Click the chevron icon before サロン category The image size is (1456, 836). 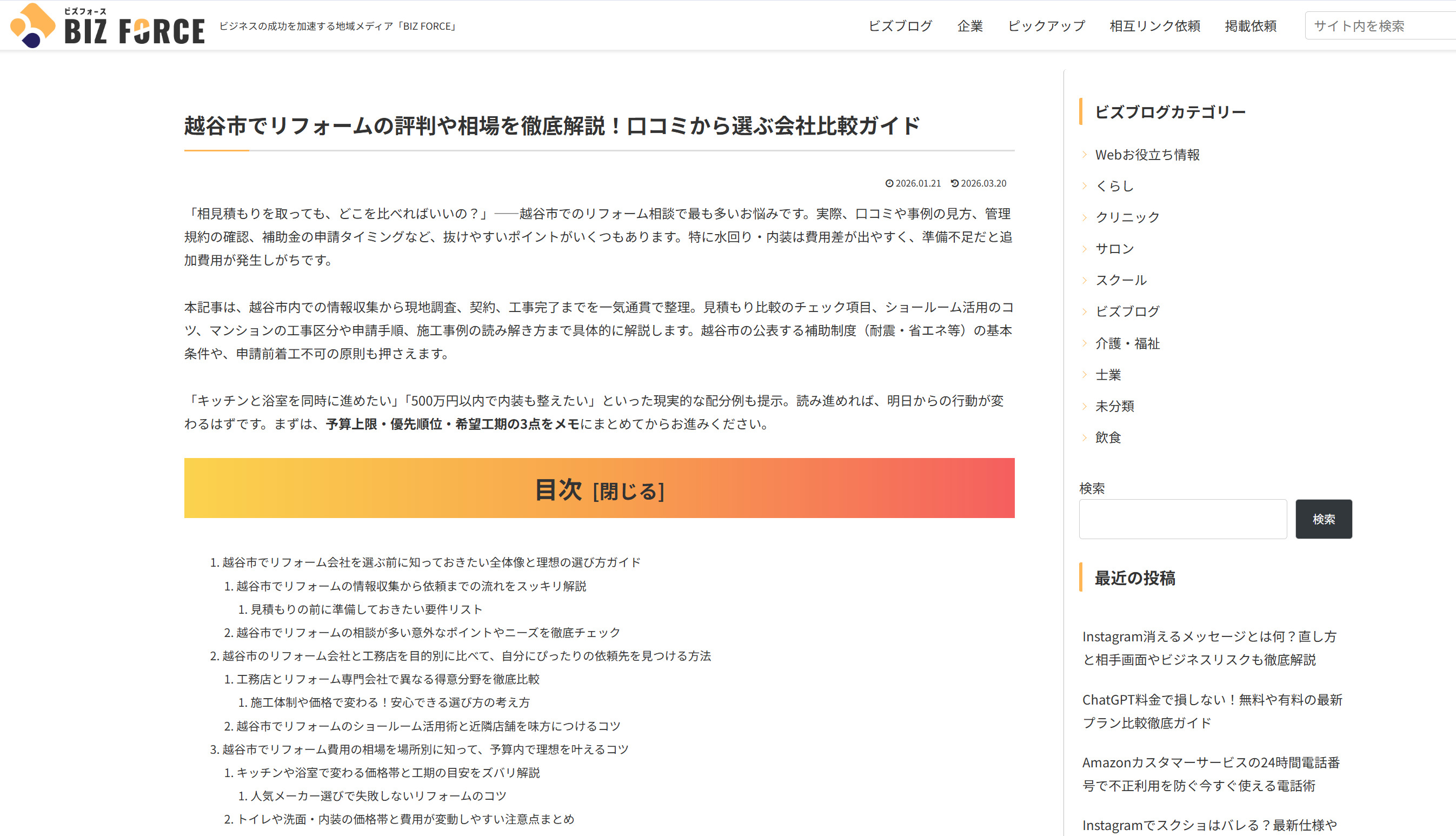point(1085,249)
